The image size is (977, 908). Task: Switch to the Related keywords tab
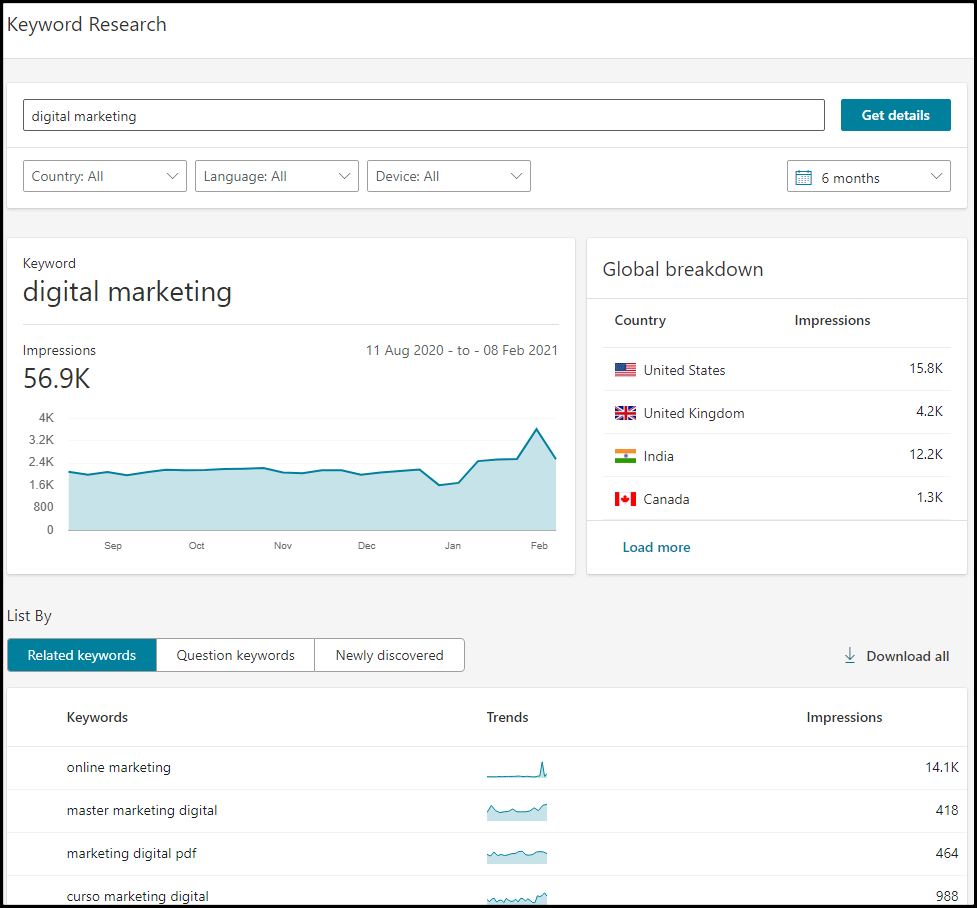point(82,655)
